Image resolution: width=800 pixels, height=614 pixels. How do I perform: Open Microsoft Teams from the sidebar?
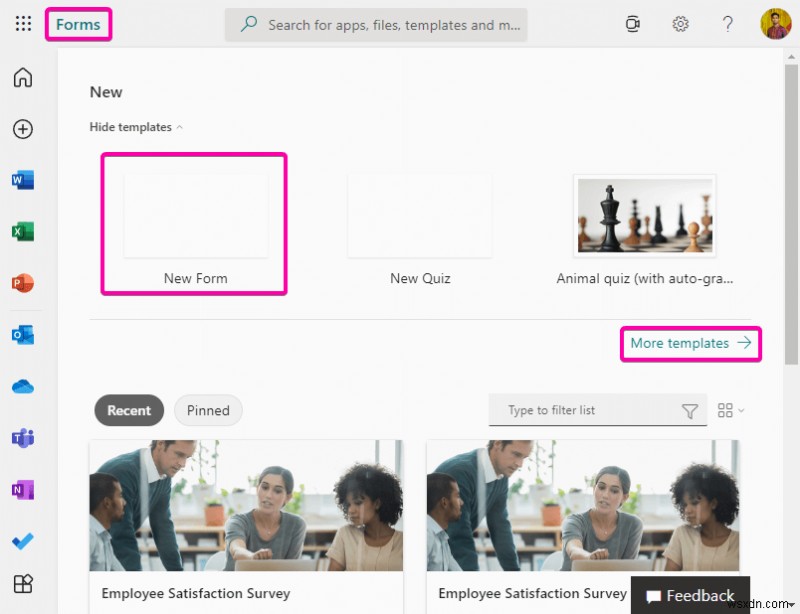click(22, 438)
